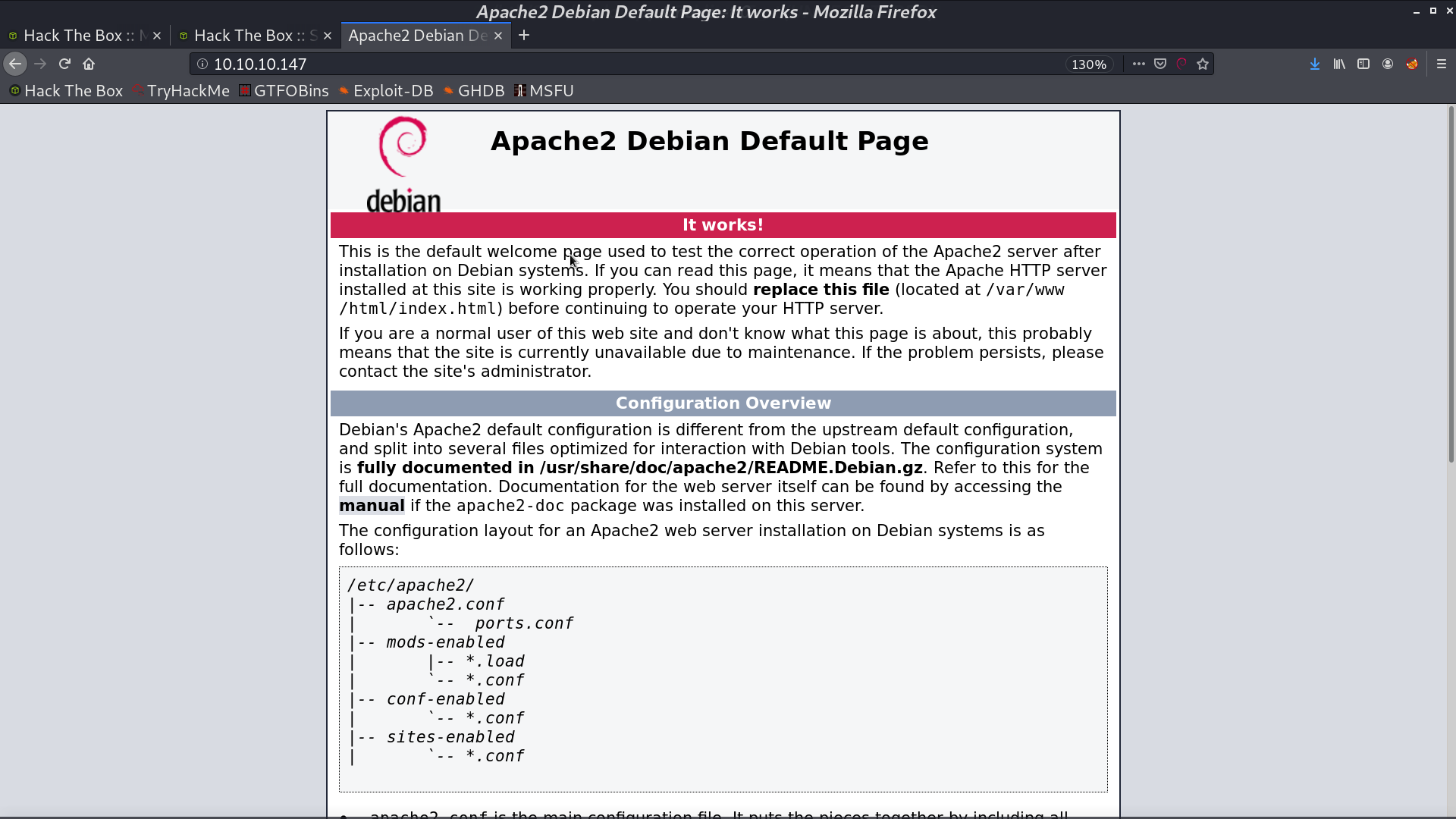The image size is (1456, 819).
Task: Close the first Hack The Box tab
Action: (x=157, y=36)
